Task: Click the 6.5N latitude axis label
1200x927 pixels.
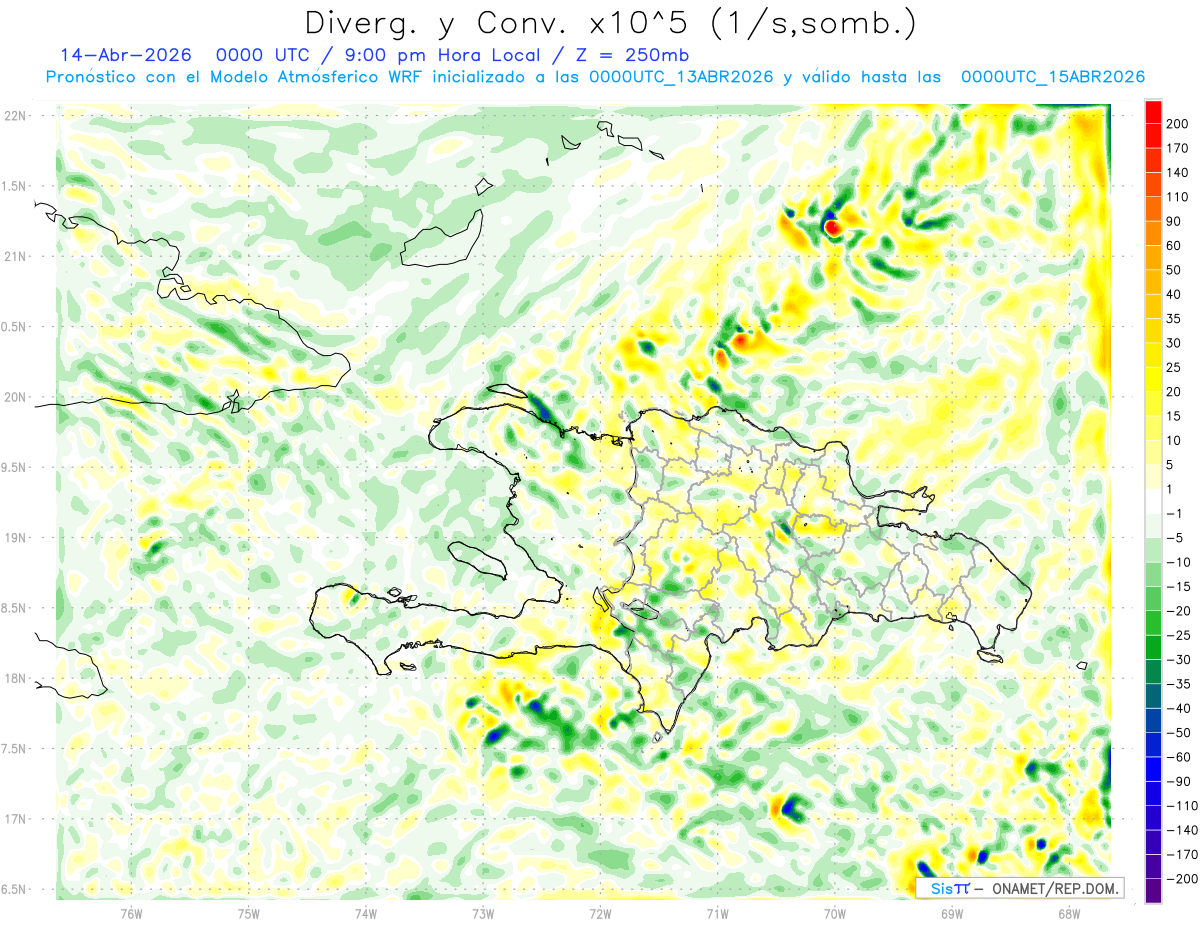Action: pos(14,889)
